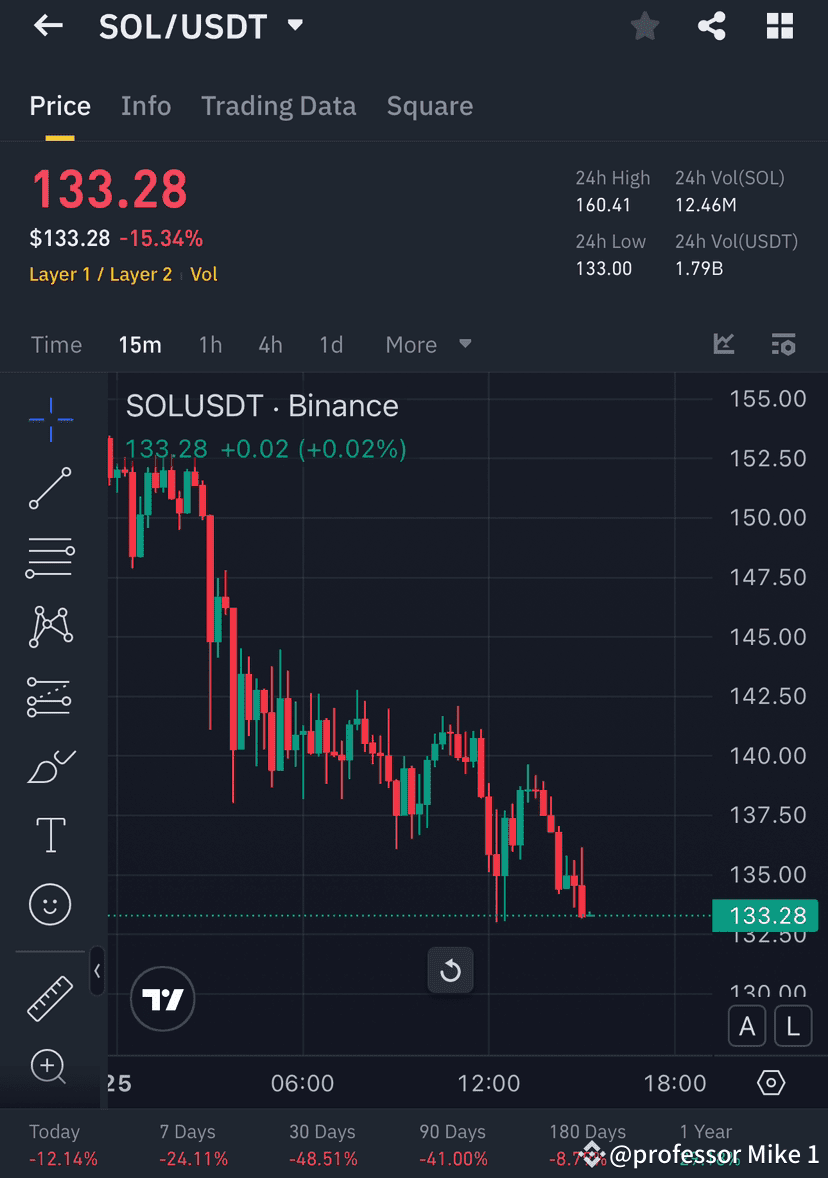828x1178 pixels.
Task: Toggle logarithmic scale with the L button
Action: click(x=793, y=1026)
